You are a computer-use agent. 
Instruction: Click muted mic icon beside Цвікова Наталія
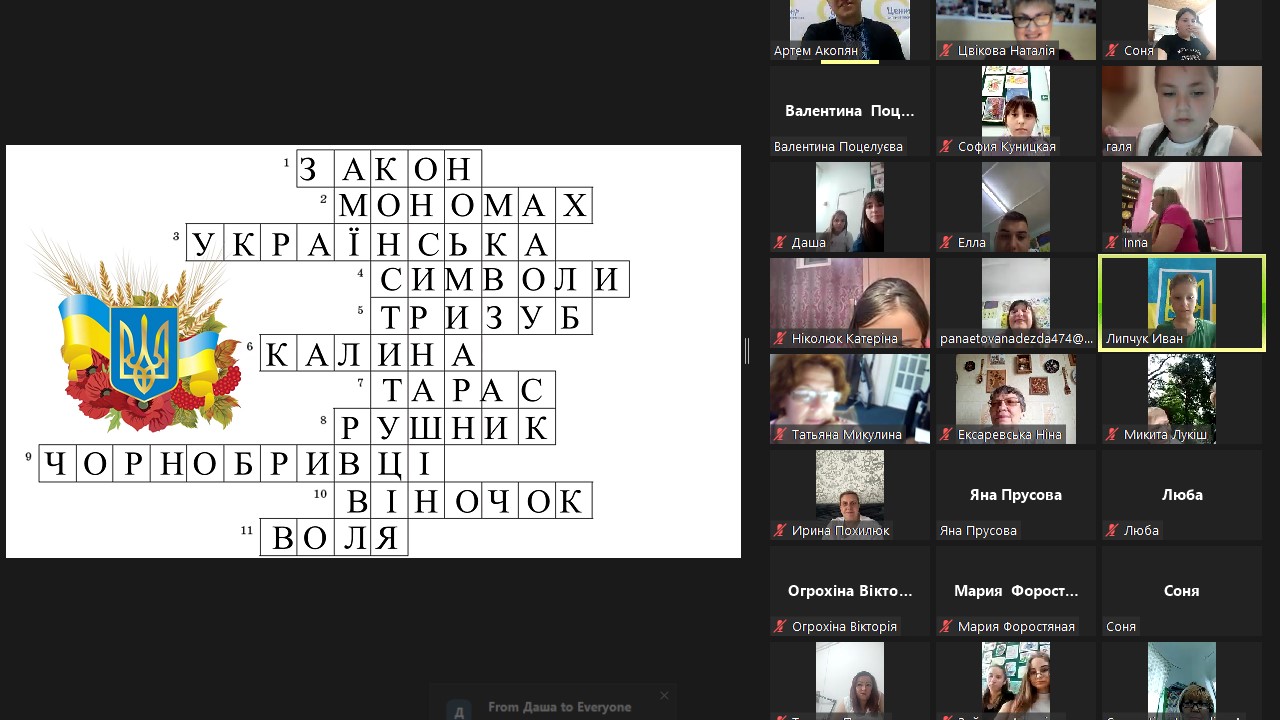click(945, 50)
